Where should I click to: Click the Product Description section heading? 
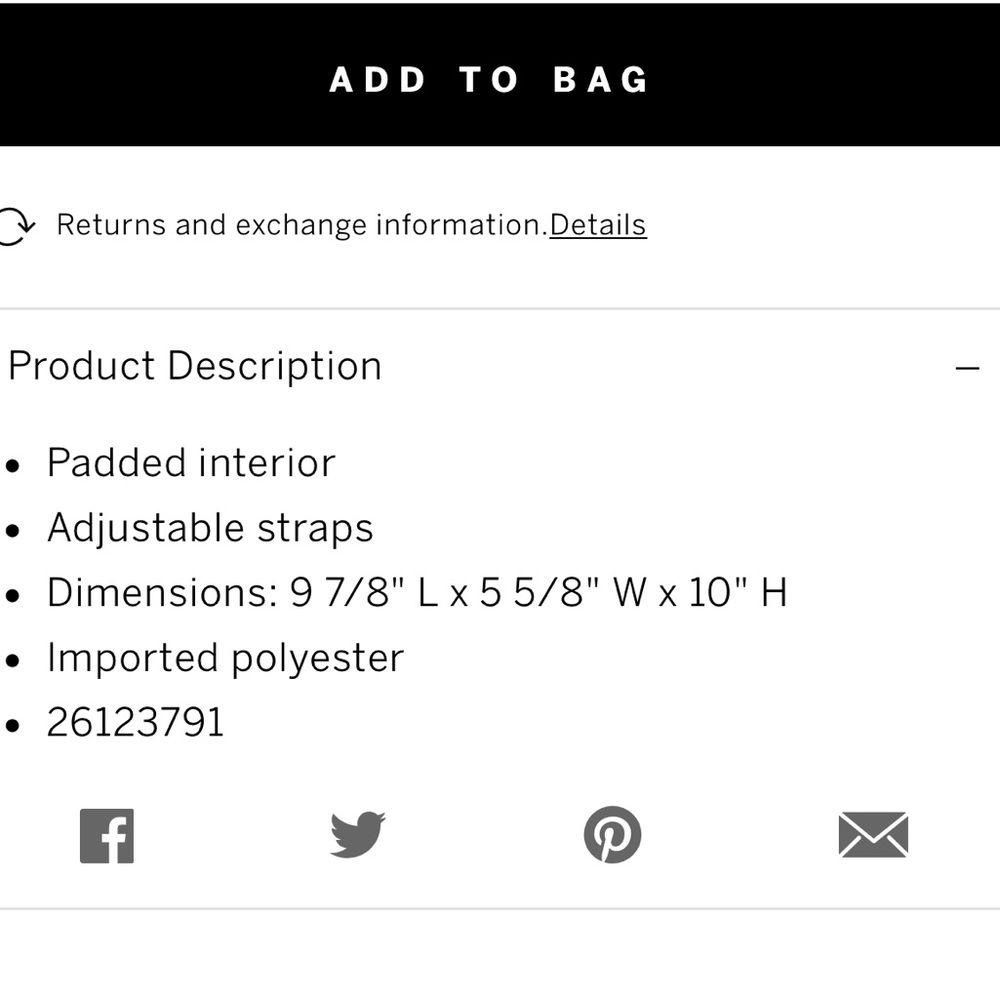coord(195,366)
